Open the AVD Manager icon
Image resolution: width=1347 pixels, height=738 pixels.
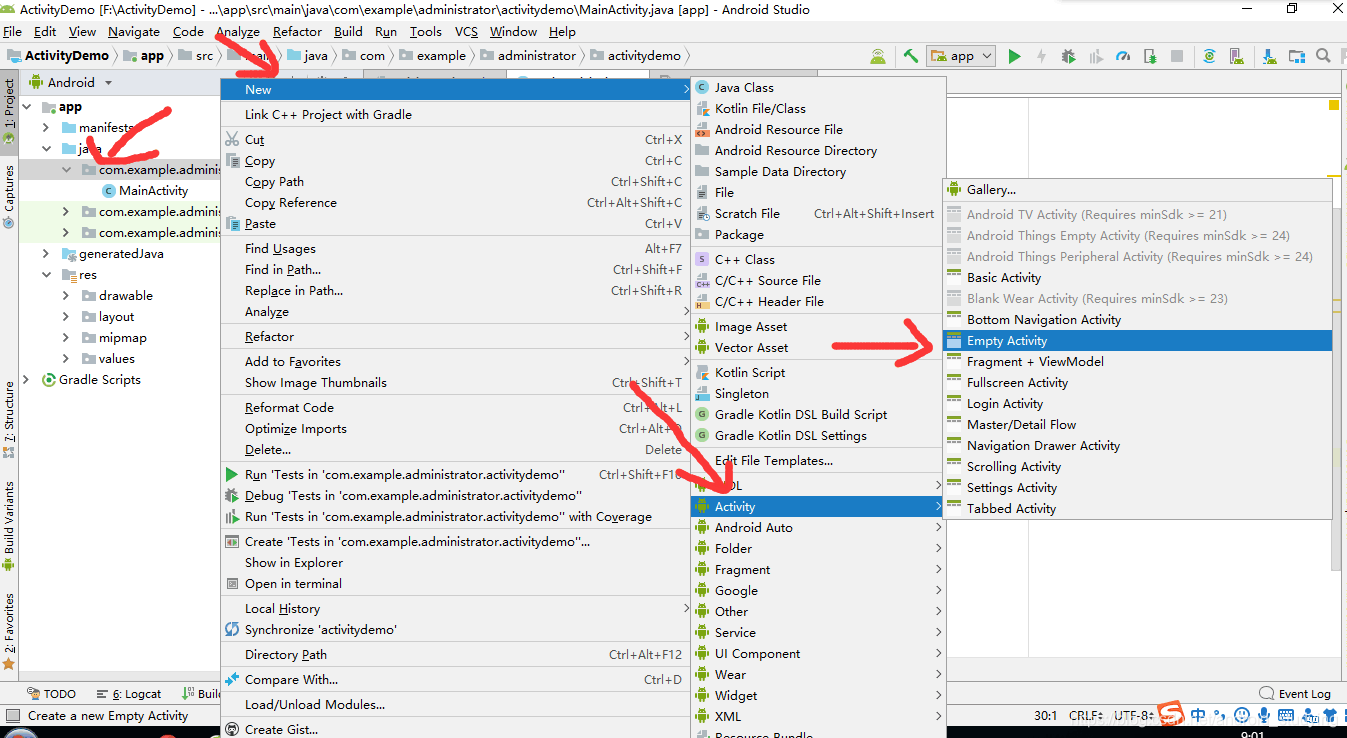coord(1236,56)
